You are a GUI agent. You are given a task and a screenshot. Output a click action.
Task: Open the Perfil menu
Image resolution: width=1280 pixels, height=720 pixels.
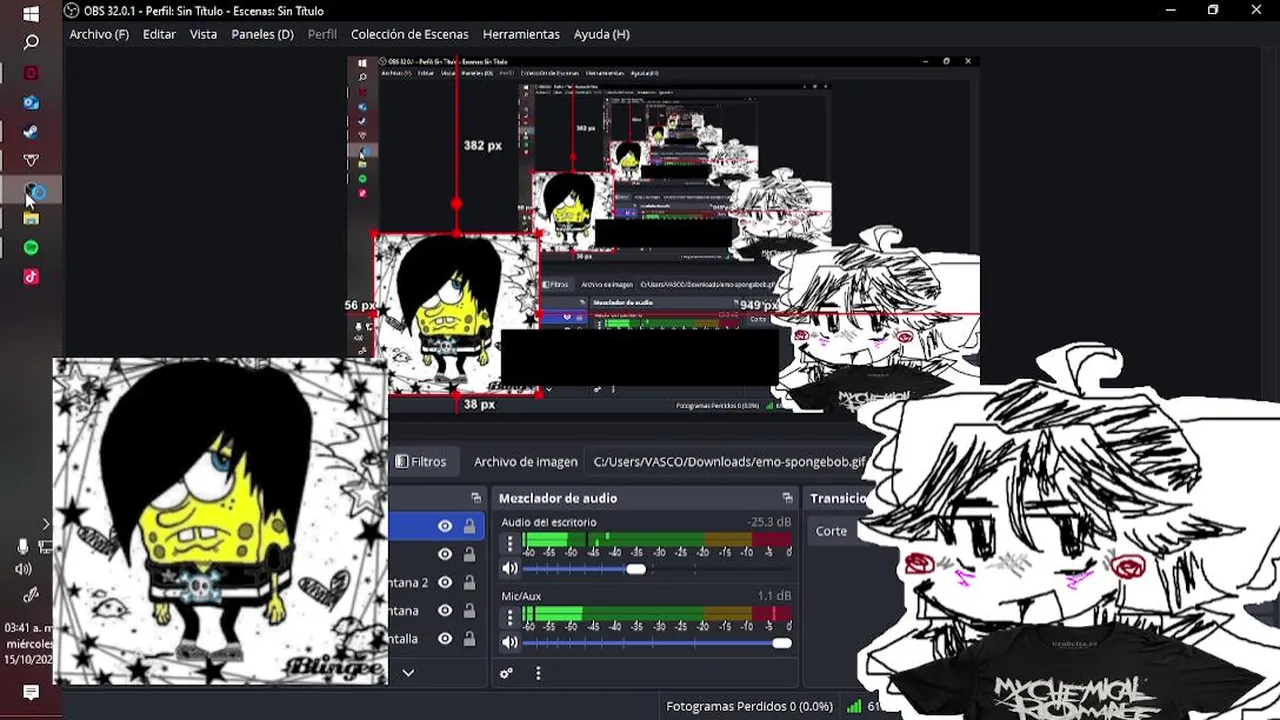[x=322, y=34]
